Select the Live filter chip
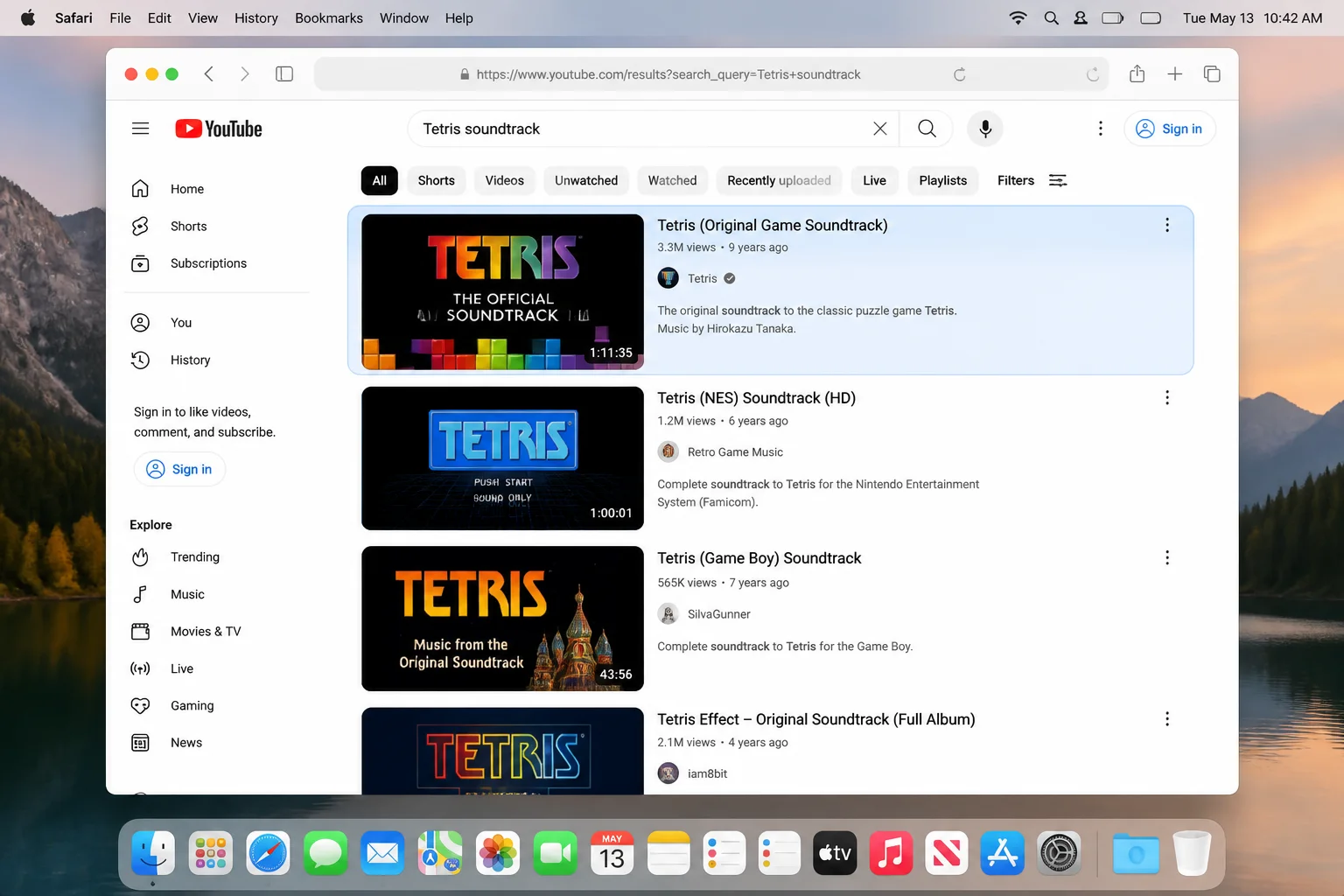 874,180
